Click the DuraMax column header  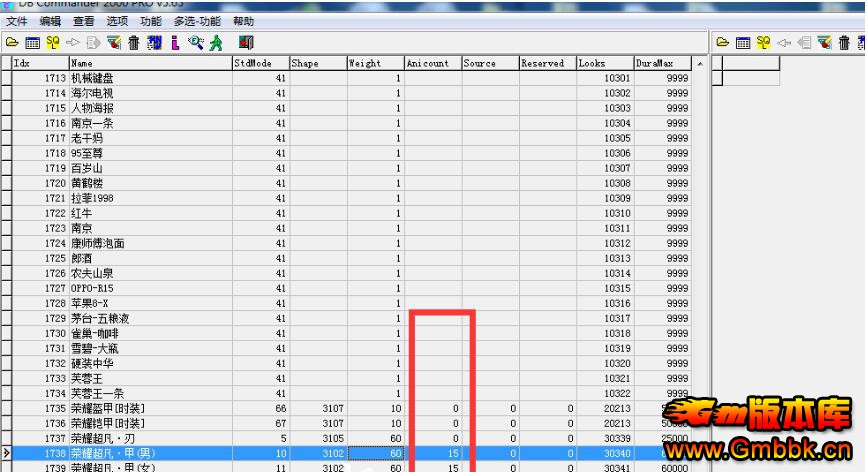[x=663, y=63]
